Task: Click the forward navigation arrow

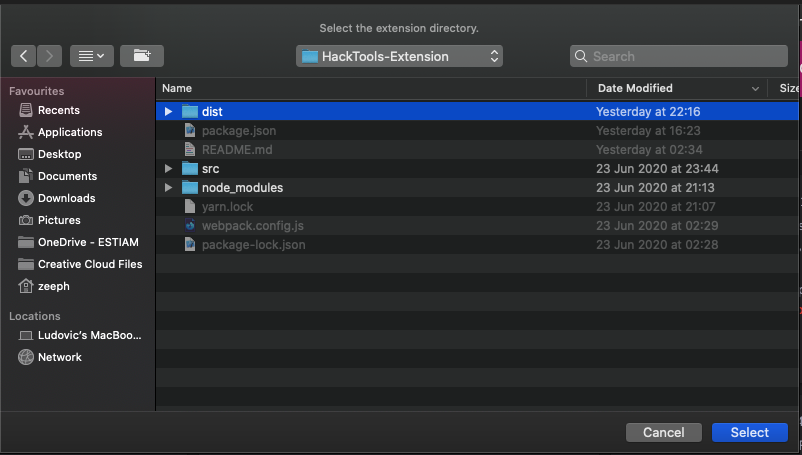Action: (50, 56)
